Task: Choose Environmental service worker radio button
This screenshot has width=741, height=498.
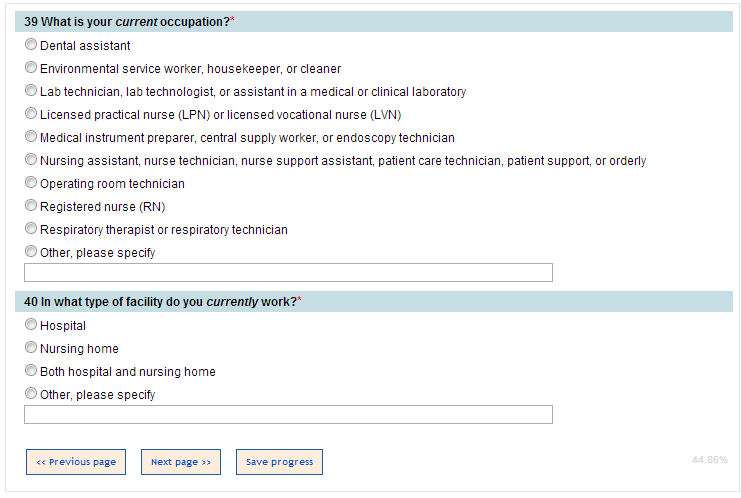Action: tap(31, 68)
